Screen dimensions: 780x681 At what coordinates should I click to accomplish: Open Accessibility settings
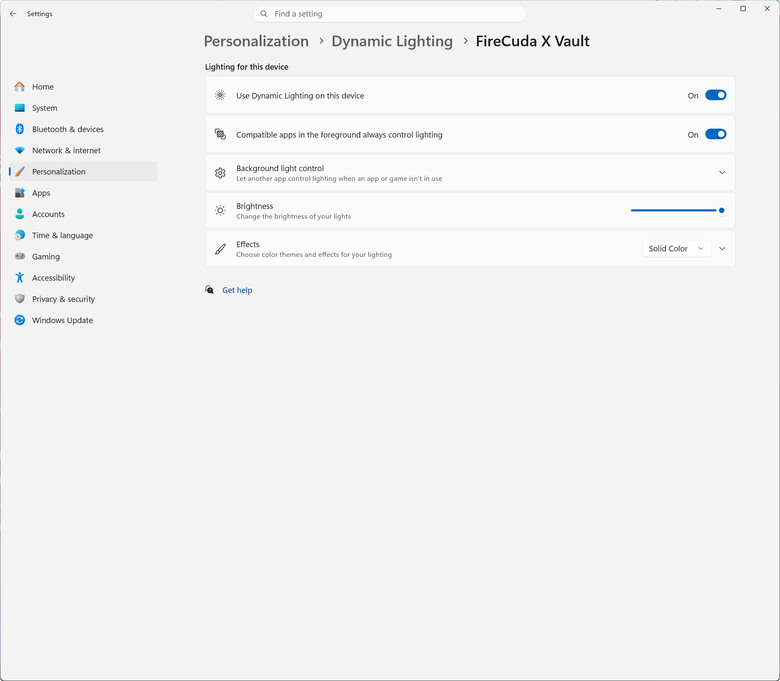83,278
